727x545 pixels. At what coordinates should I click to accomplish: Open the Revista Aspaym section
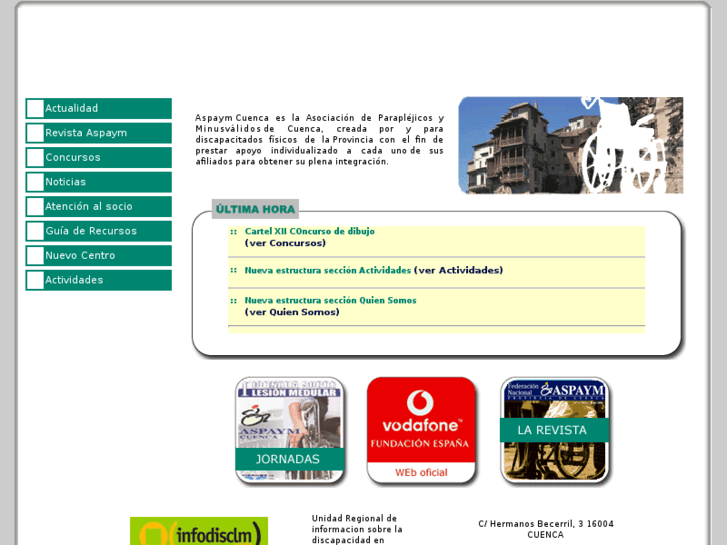point(98,133)
